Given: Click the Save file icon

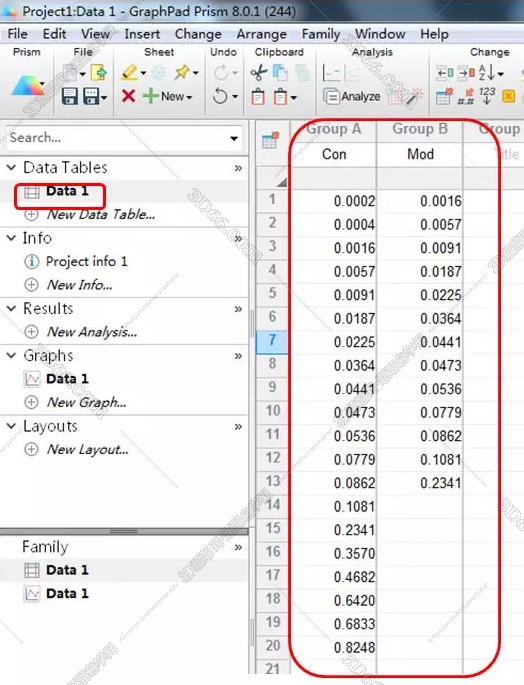Looking at the screenshot, I should click(69, 96).
